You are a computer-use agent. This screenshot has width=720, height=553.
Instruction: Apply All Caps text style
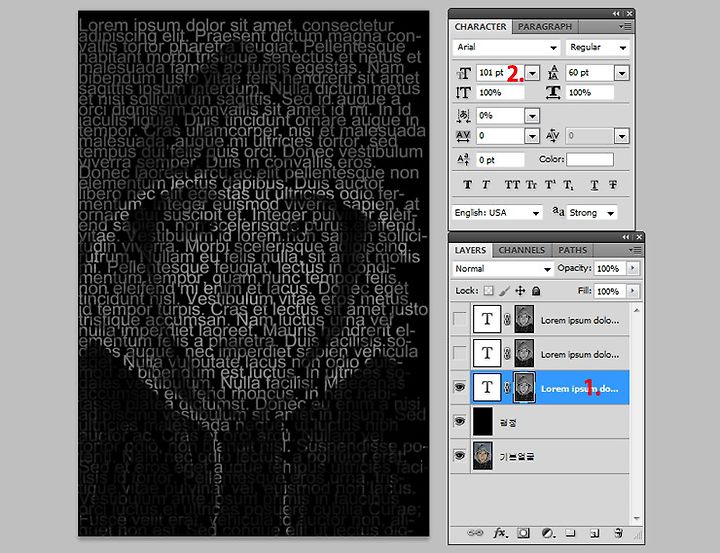[x=512, y=185]
